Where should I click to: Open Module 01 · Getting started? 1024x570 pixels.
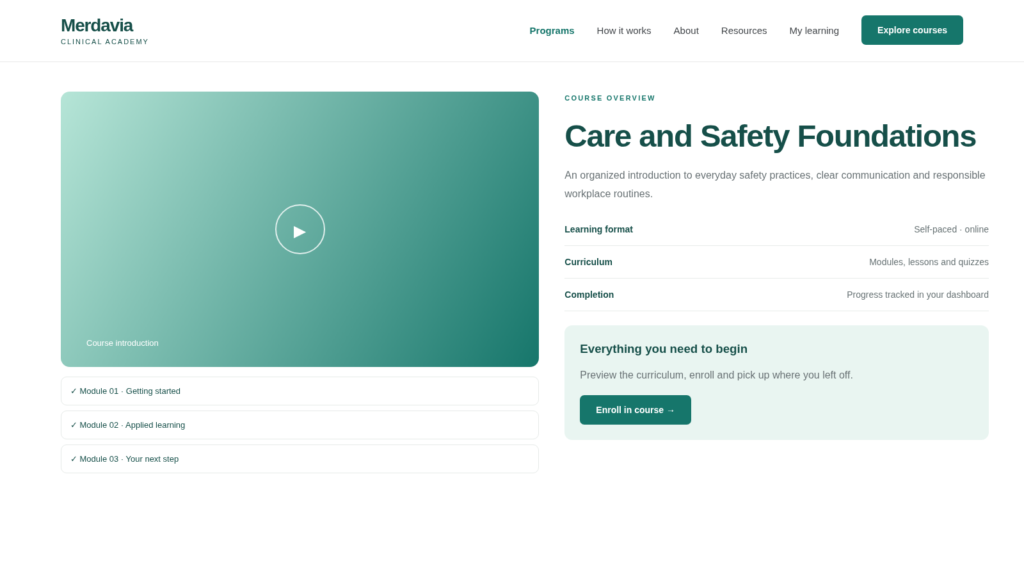pyautogui.click(x=300, y=391)
